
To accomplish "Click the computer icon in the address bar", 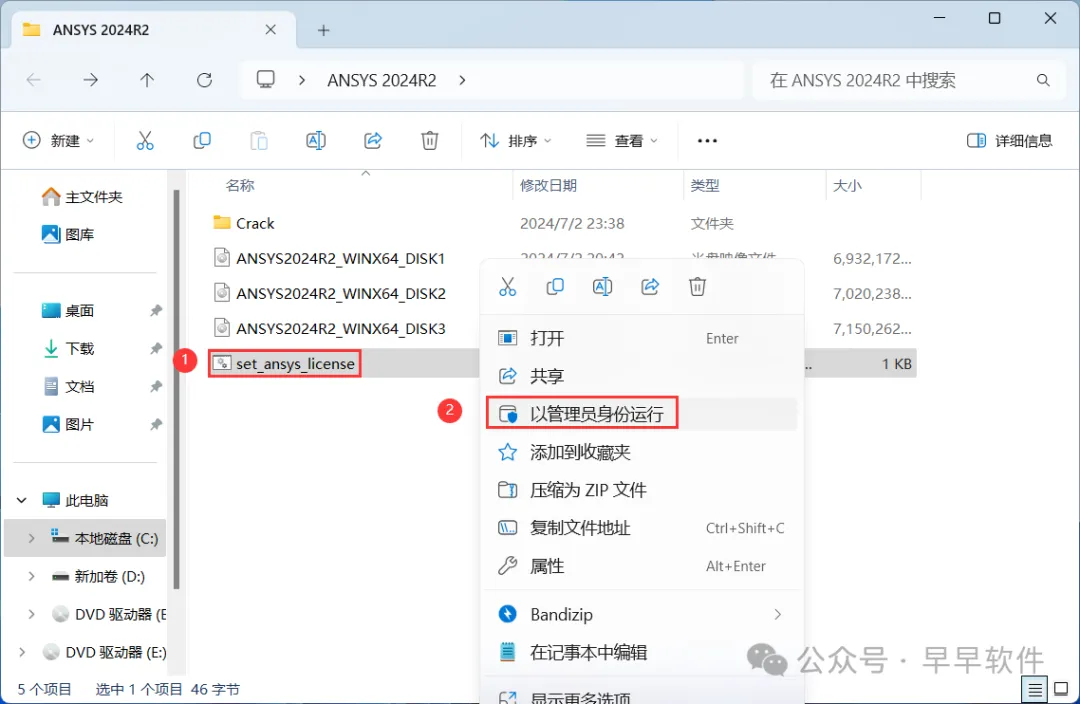I will (266, 80).
